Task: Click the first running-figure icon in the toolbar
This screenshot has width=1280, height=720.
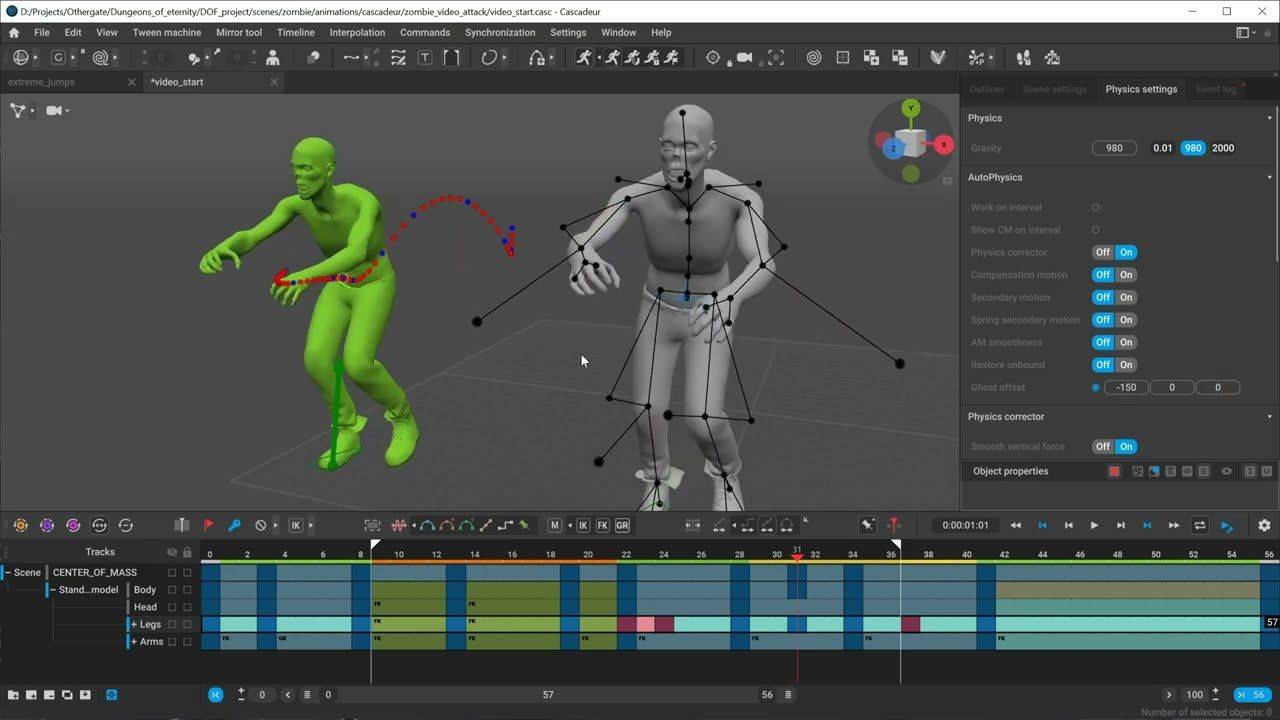Action: coord(584,58)
